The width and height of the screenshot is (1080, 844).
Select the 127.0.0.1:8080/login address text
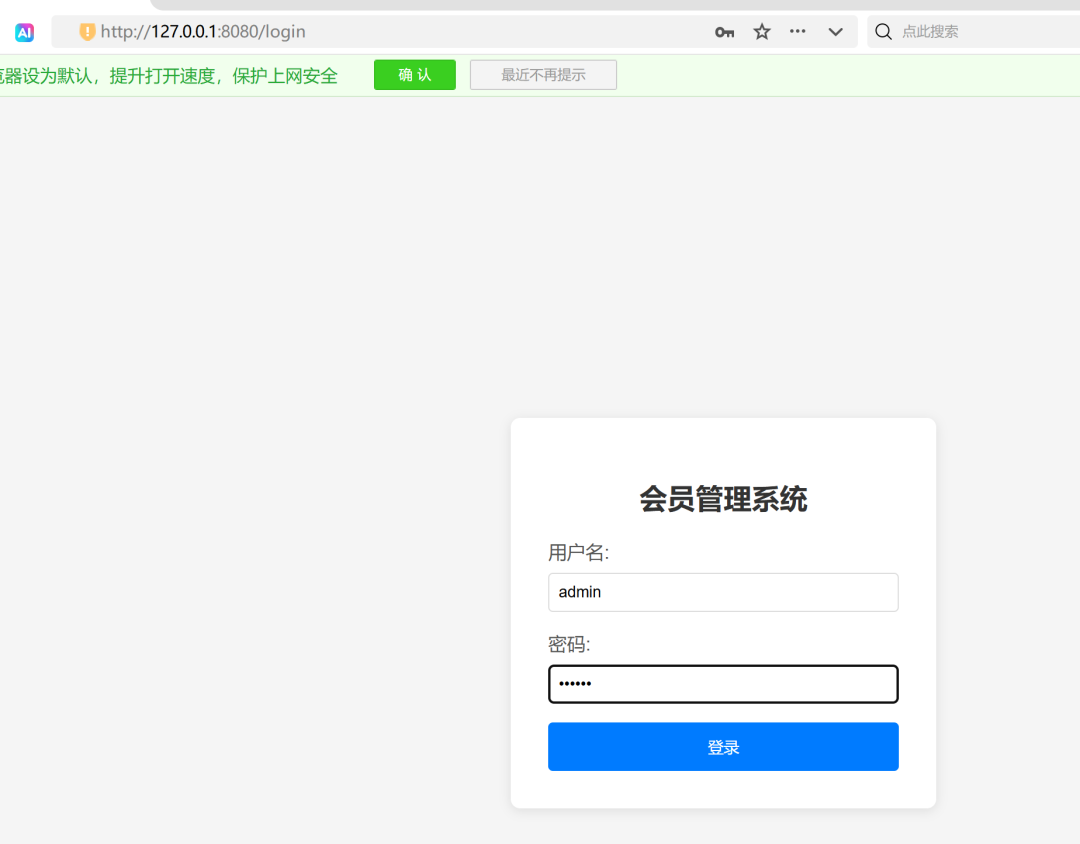point(203,32)
